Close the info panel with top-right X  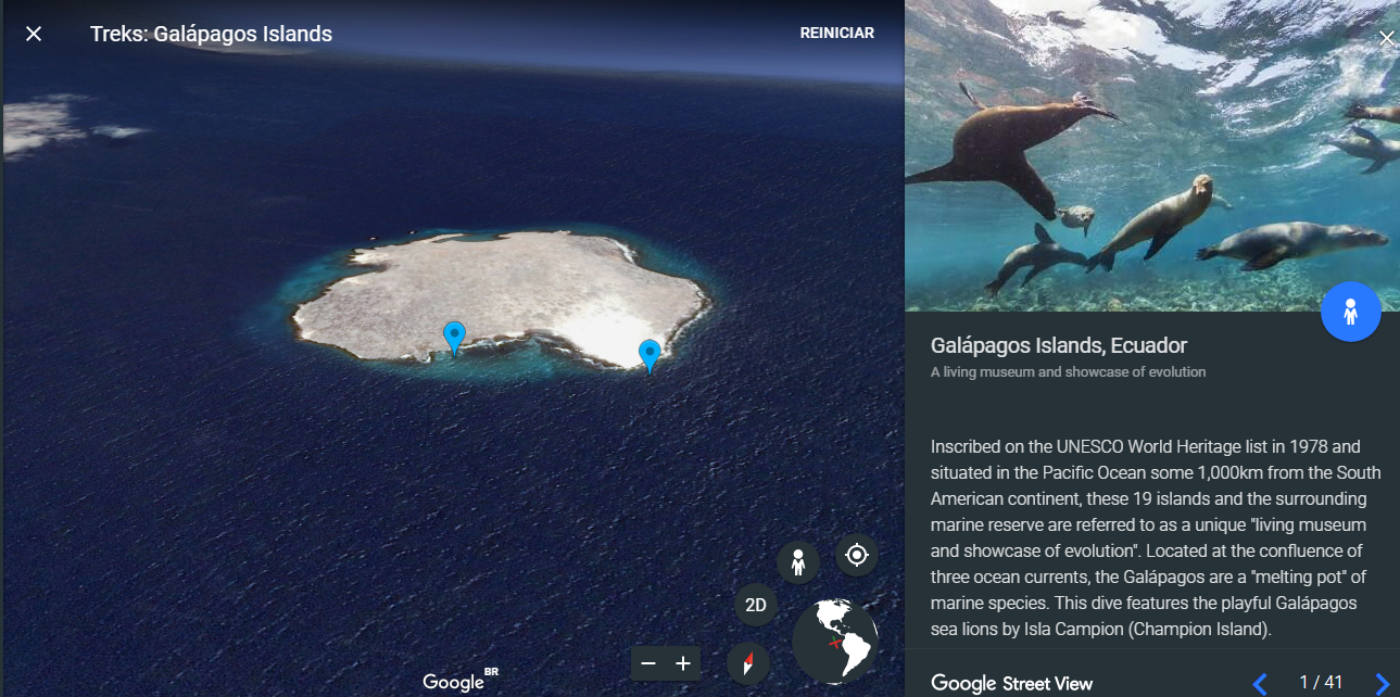point(1386,39)
